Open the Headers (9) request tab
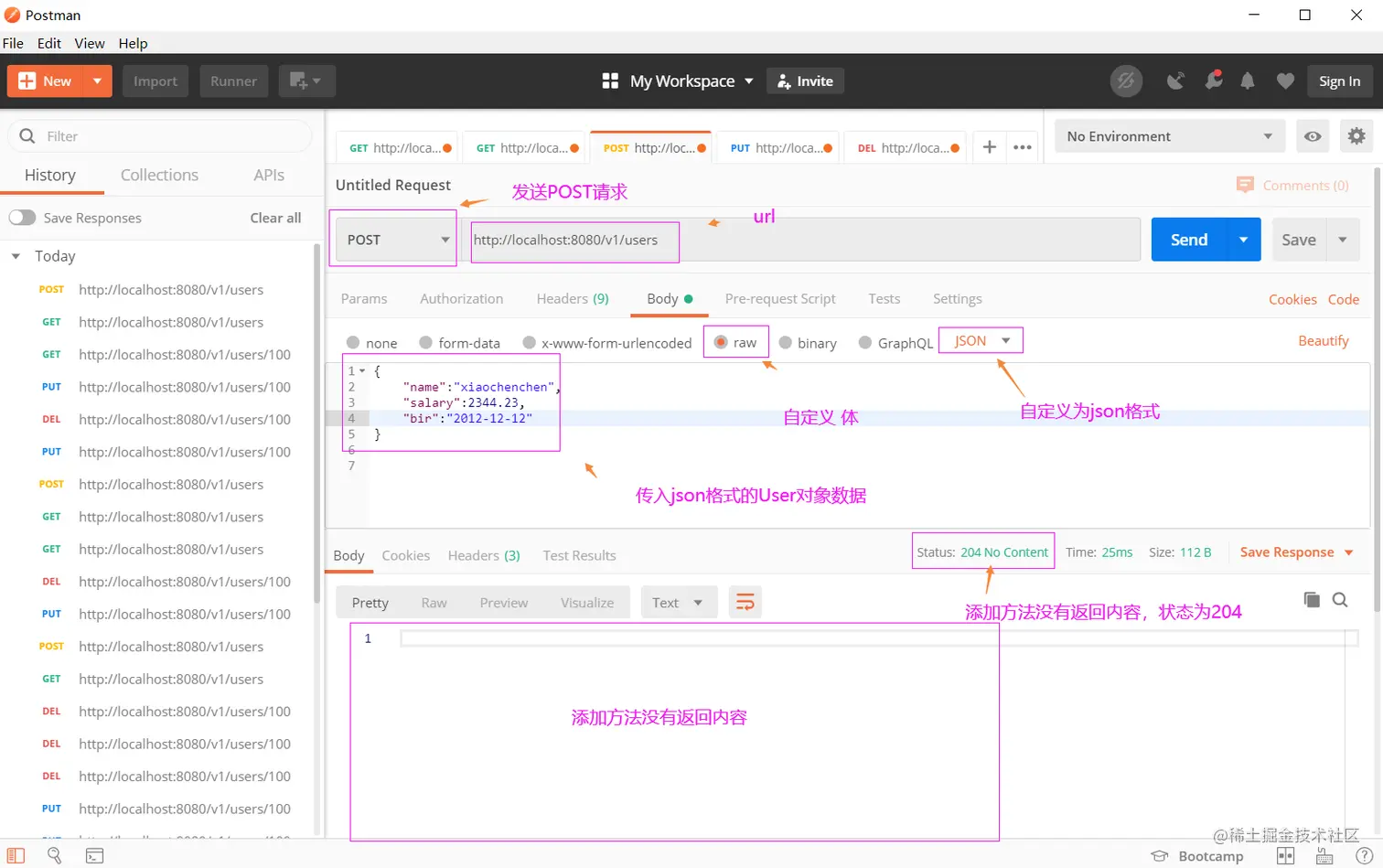This screenshot has width=1383, height=868. coord(573,299)
